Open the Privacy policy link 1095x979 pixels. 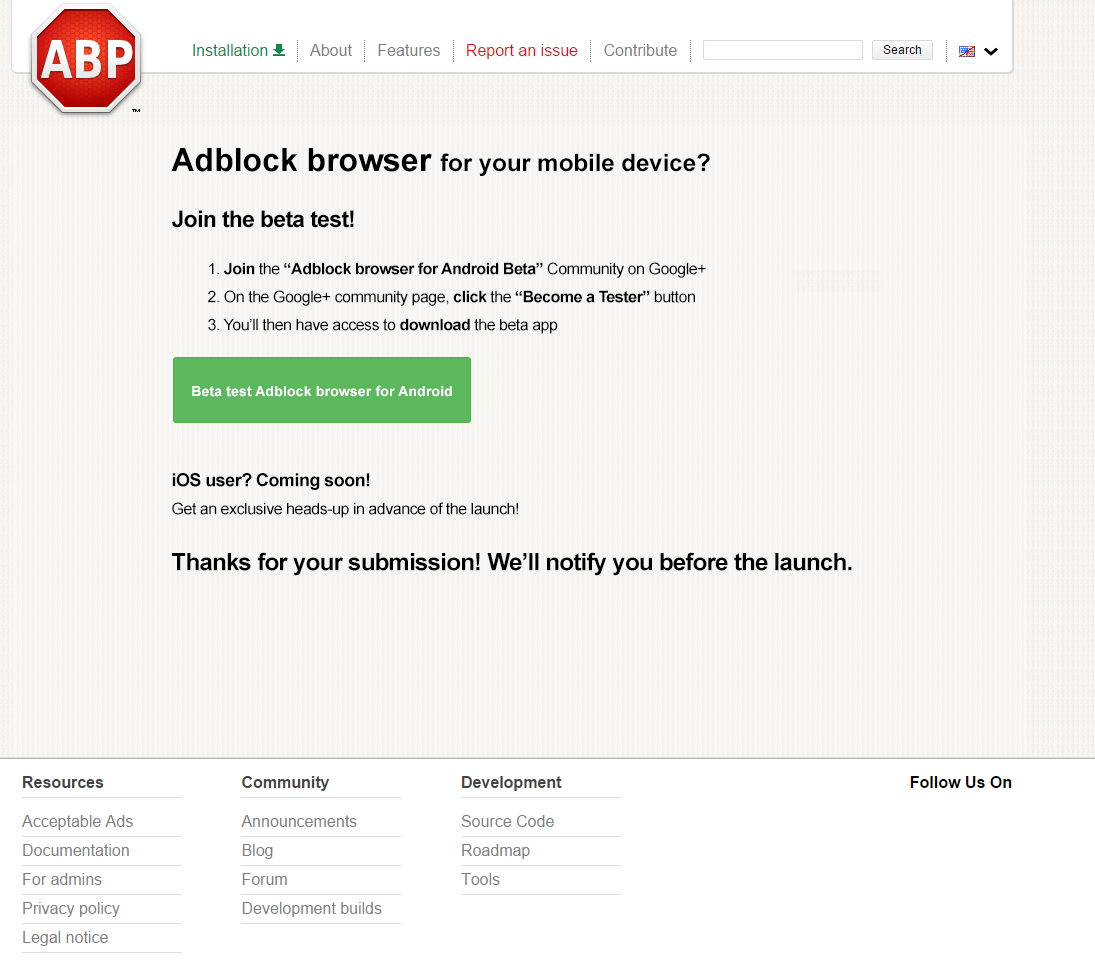click(71, 908)
